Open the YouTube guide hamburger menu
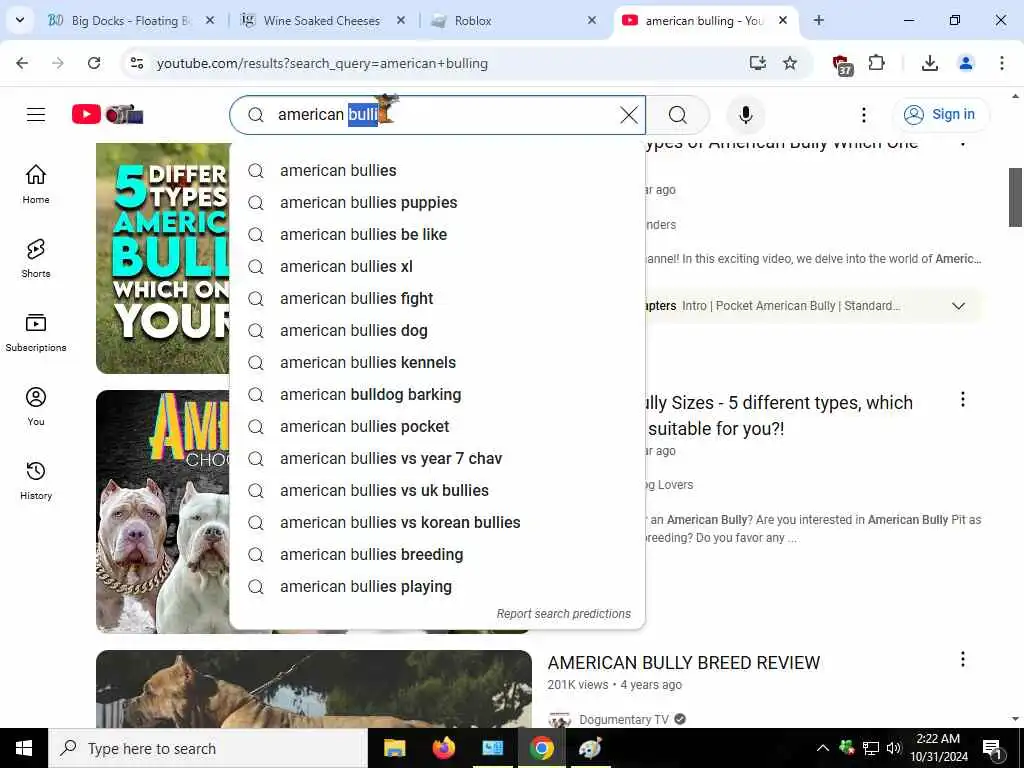 36,115
